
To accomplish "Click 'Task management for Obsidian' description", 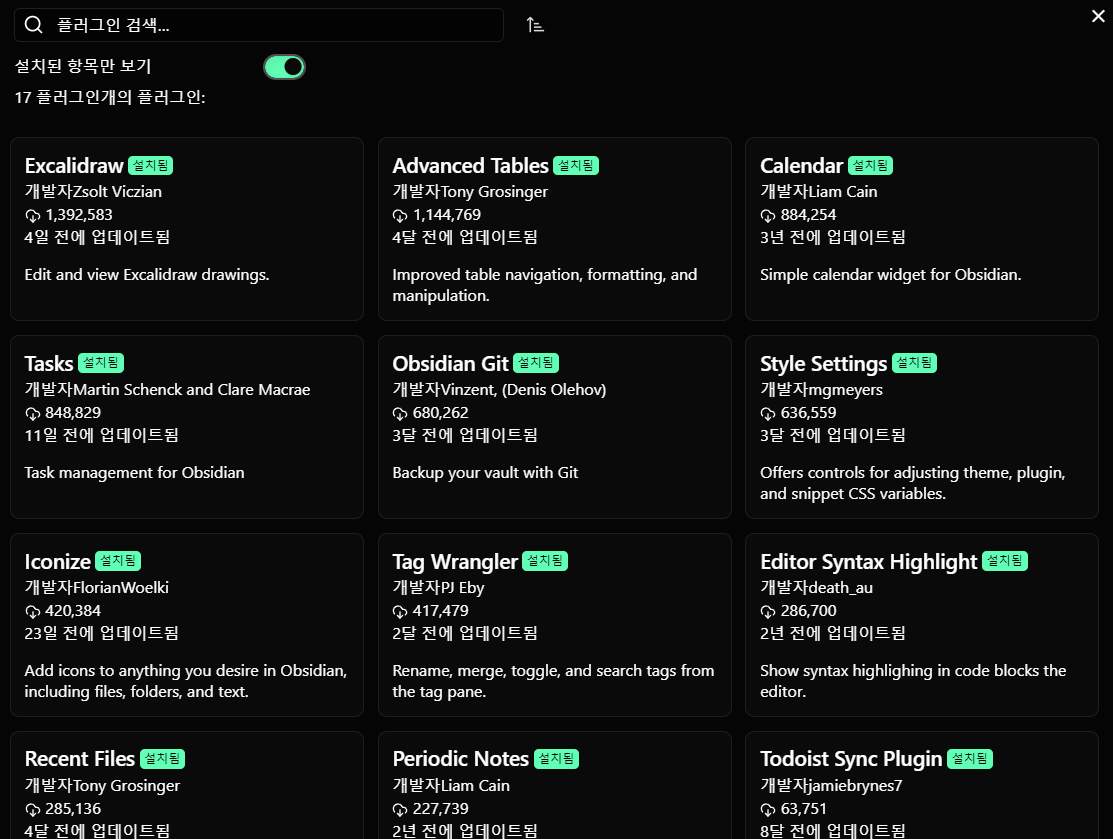I will 134,473.
